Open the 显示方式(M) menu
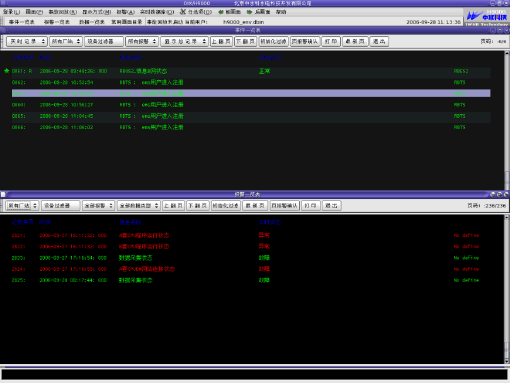The width and height of the screenshot is (510, 383). [x=97, y=12]
